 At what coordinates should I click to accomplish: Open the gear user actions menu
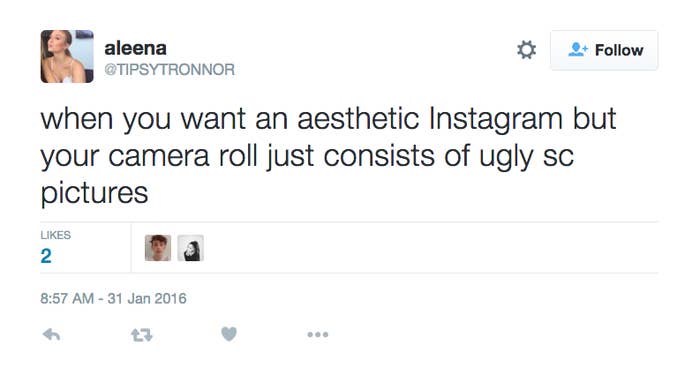click(526, 50)
